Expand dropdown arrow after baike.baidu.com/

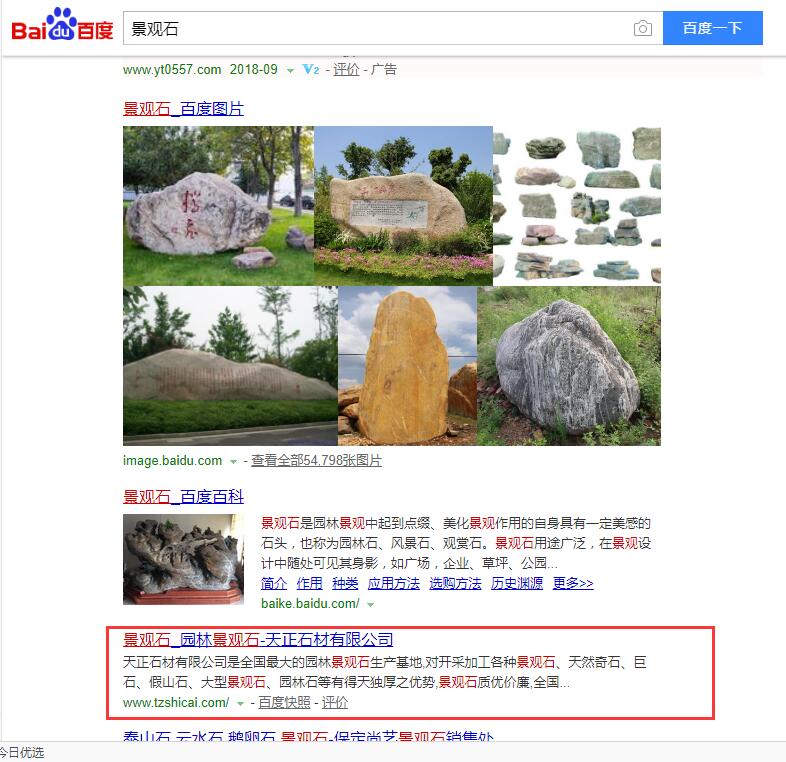pyautogui.click(x=370, y=605)
